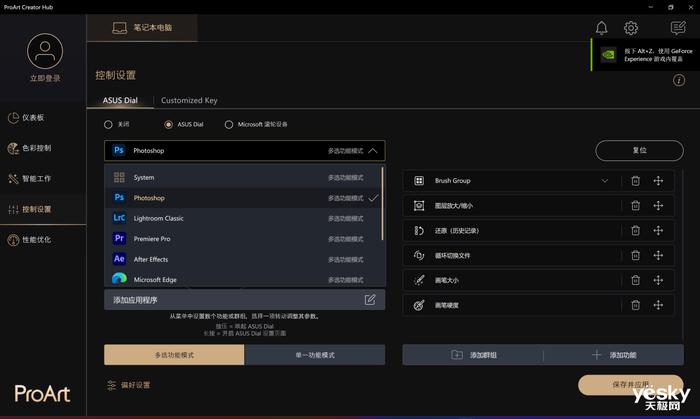Open 仪表板 dashboard in the sidebar

[43, 118]
